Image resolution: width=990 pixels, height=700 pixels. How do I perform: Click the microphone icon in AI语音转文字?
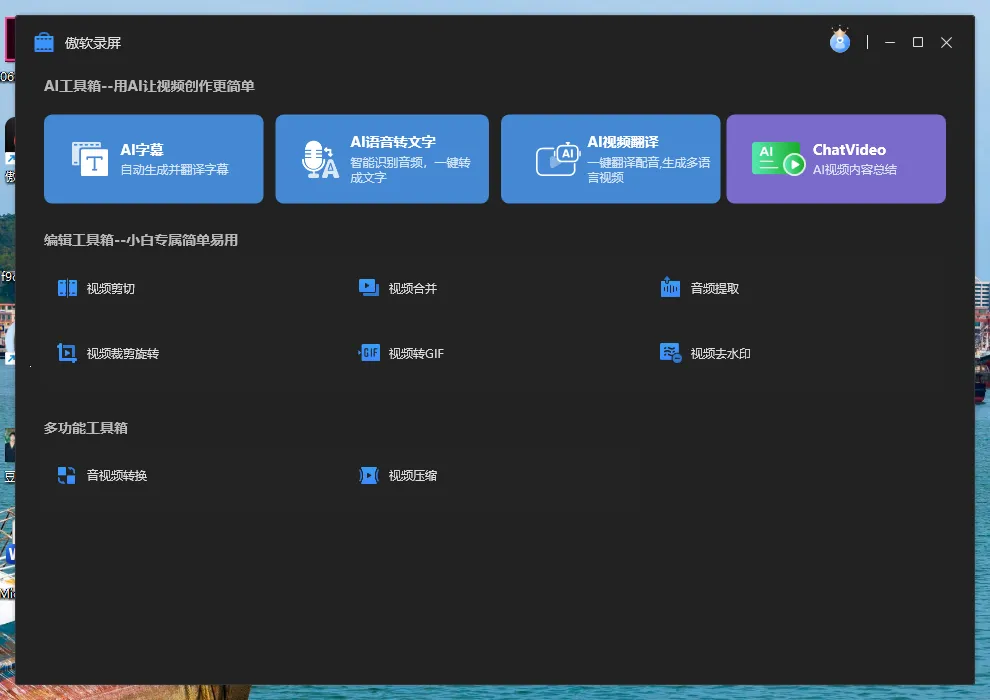pos(320,159)
